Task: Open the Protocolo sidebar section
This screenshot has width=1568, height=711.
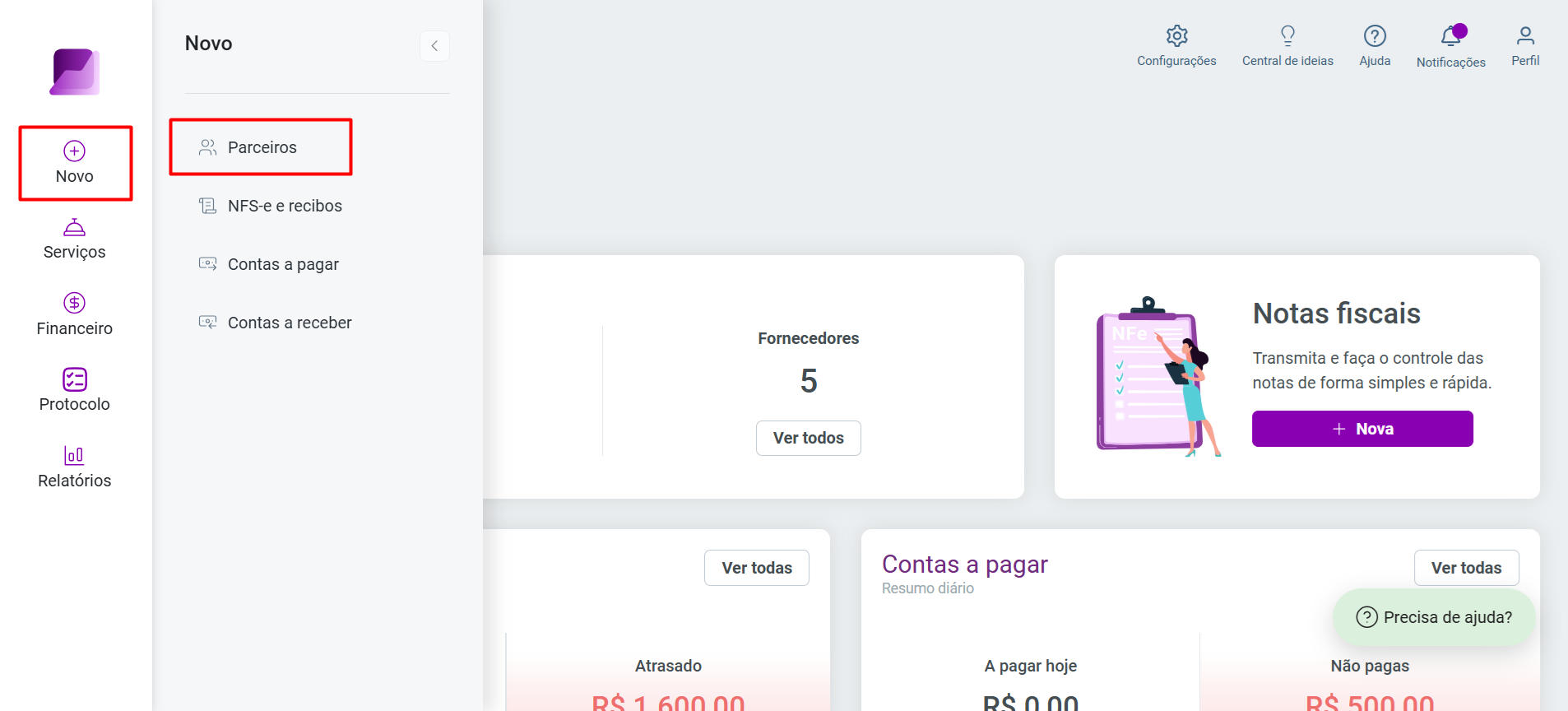Action: click(x=75, y=391)
